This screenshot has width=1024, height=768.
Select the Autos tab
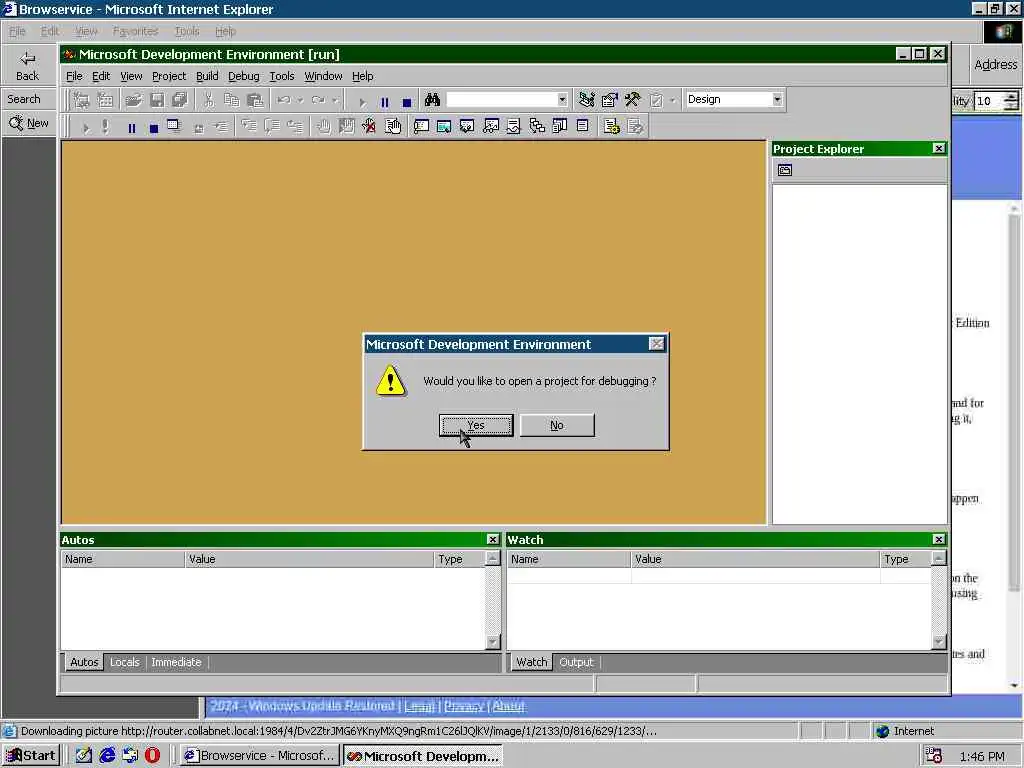(x=84, y=662)
